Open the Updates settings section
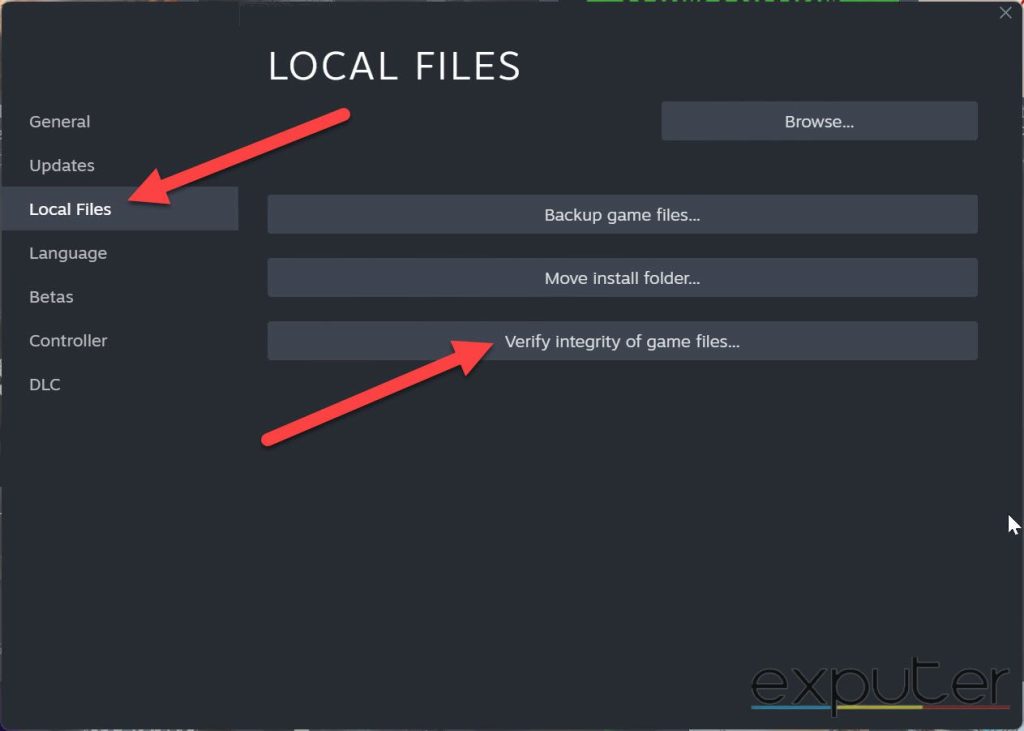The width and height of the screenshot is (1024, 731). coord(62,165)
